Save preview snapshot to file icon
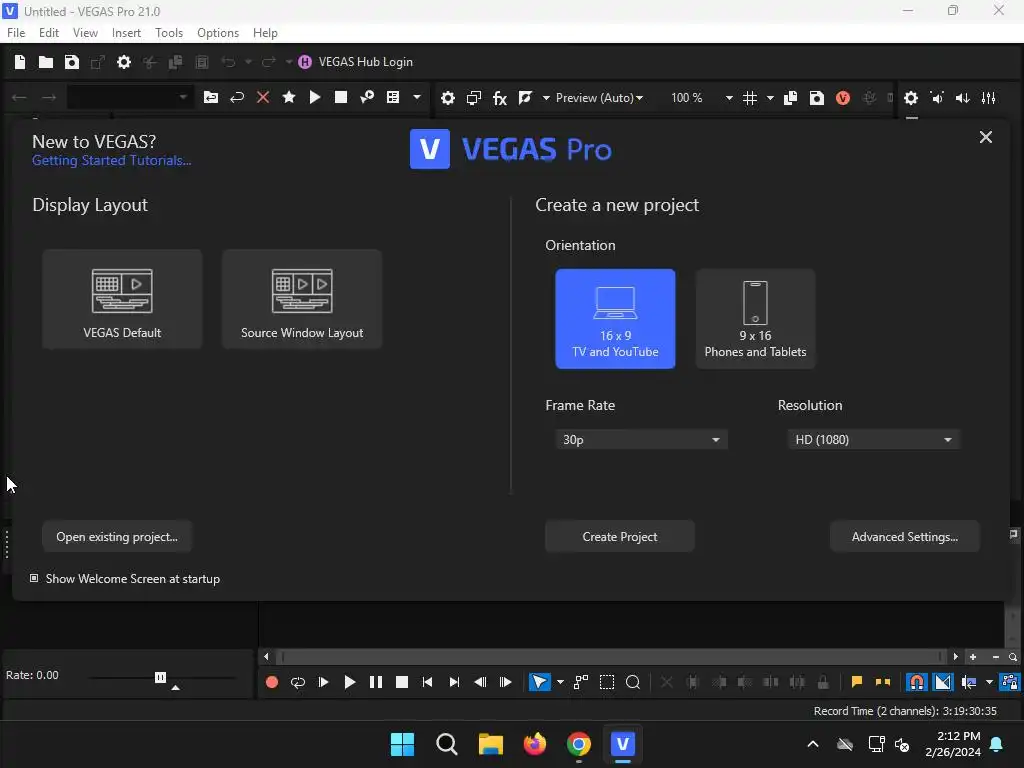Screen dimensions: 1024x768 tap(816, 98)
